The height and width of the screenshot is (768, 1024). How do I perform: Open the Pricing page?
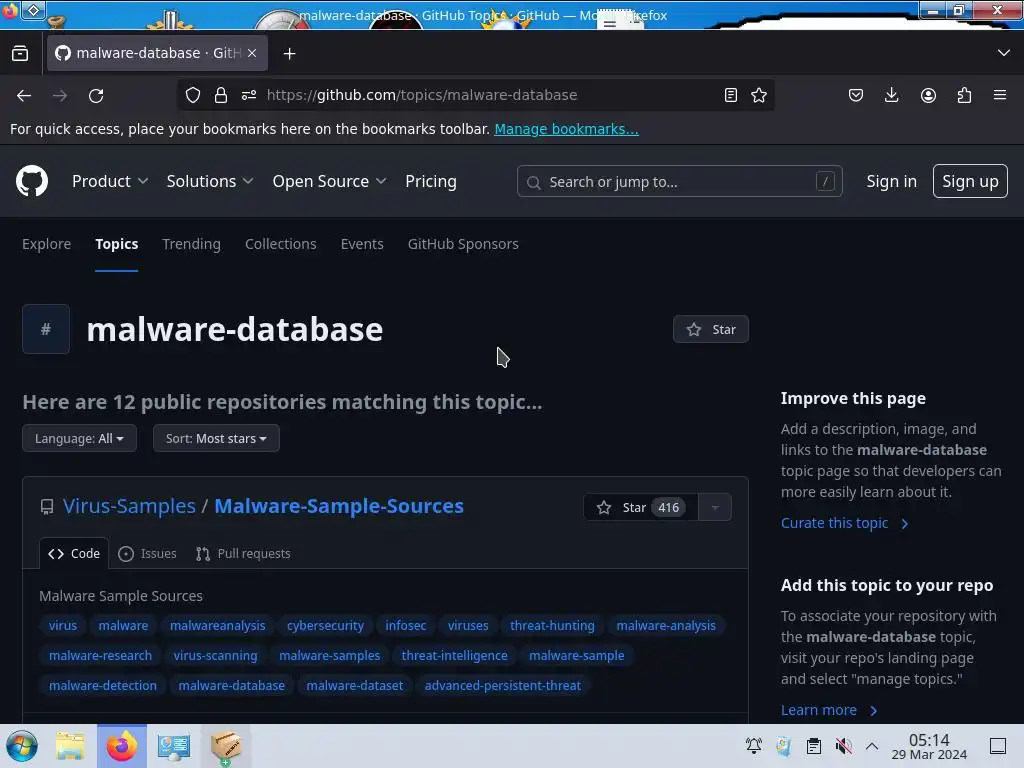pyautogui.click(x=430, y=181)
